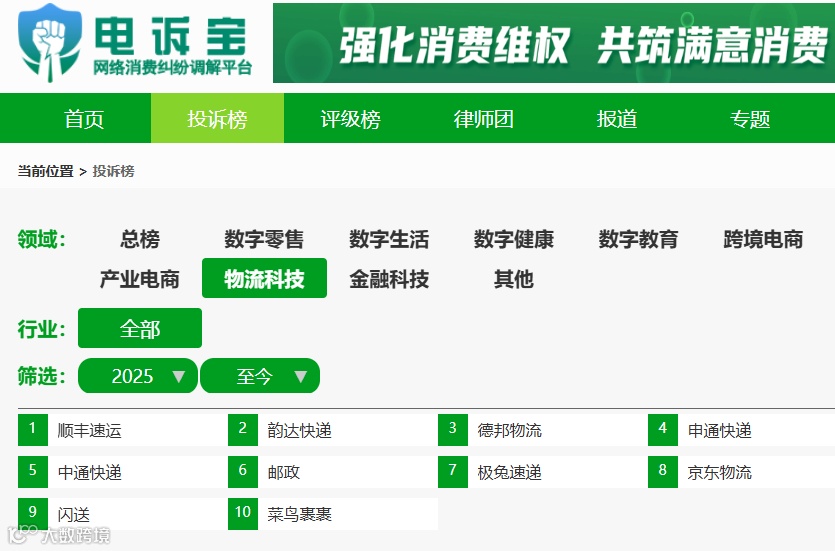Select the 总榜 domain filter
The image size is (835, 551).
[140, 239]
